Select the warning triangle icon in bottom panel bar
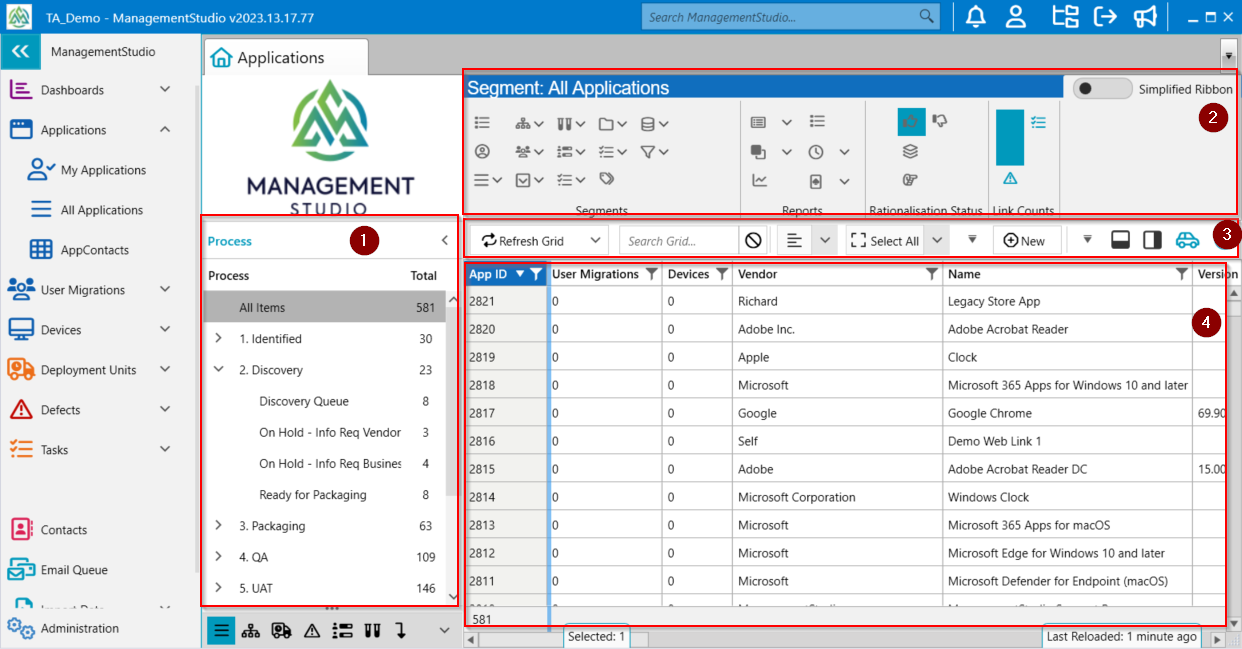The image size is (1242, 649). (x=312, y=630)
